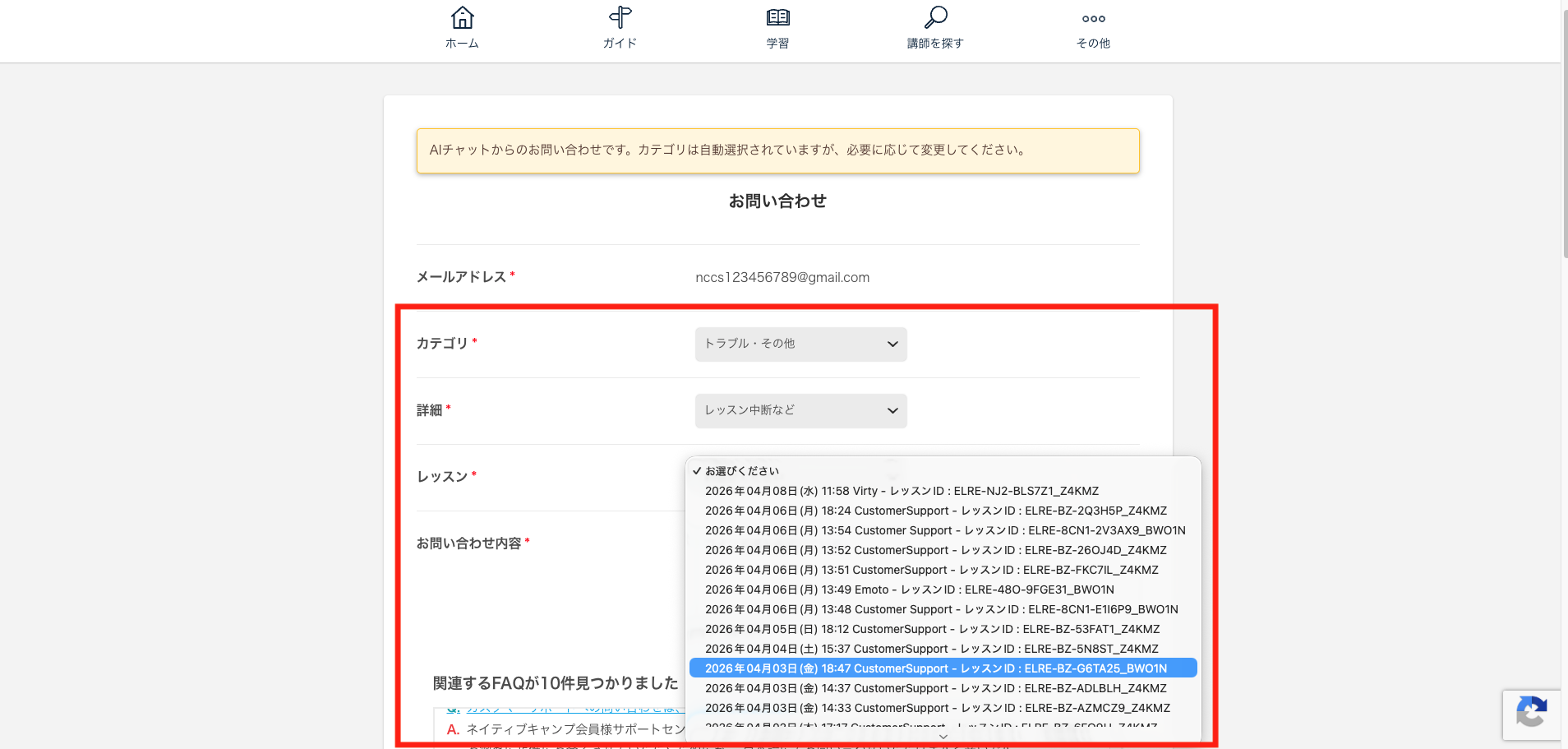The width and height of the screenshot is (1568, 749).
Task: Choose the 04月06日 13:48 Customer Support lesson
Action: (941, 609)
